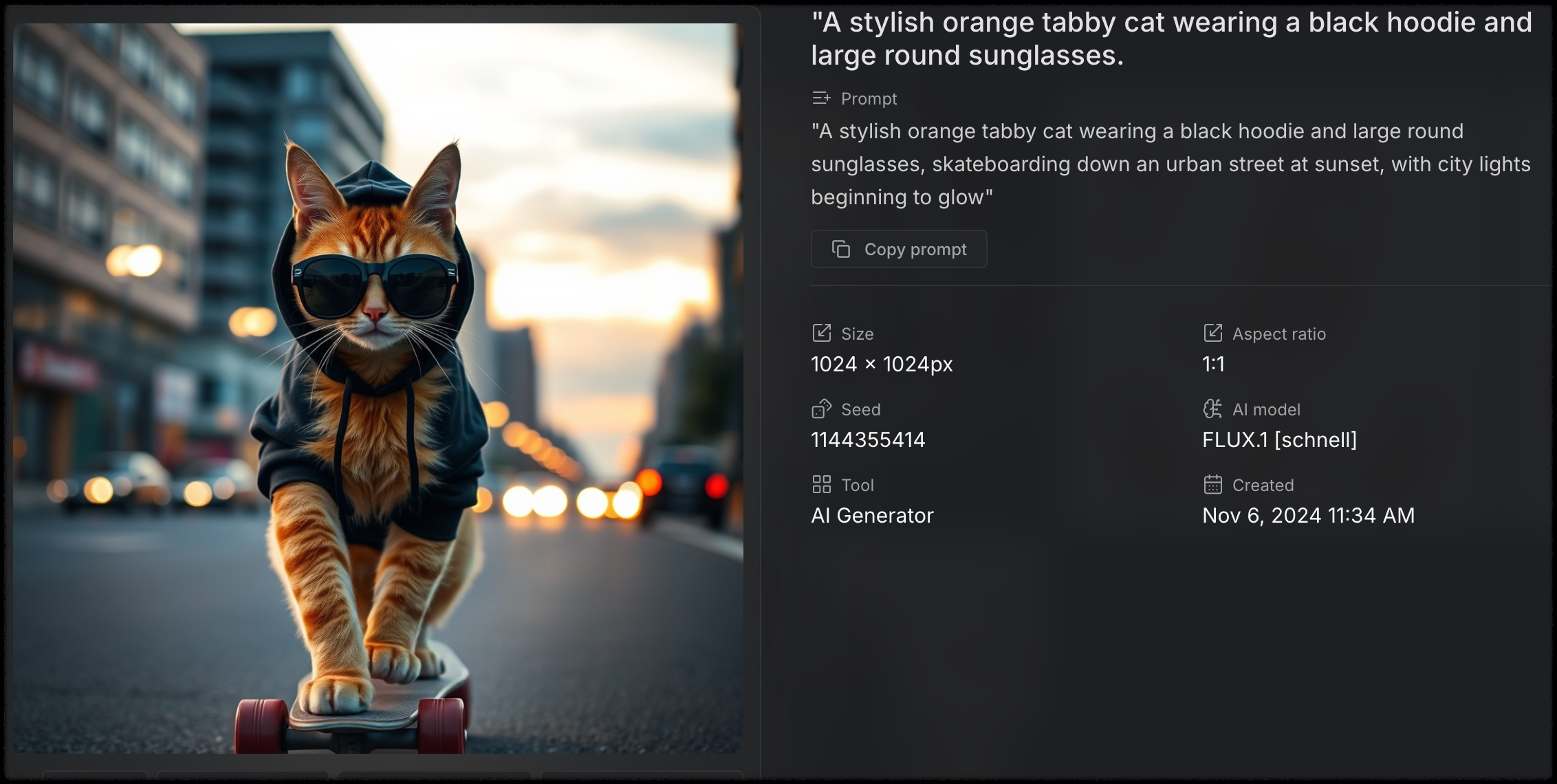Click the seed number 1144355414

coord(868,439)
